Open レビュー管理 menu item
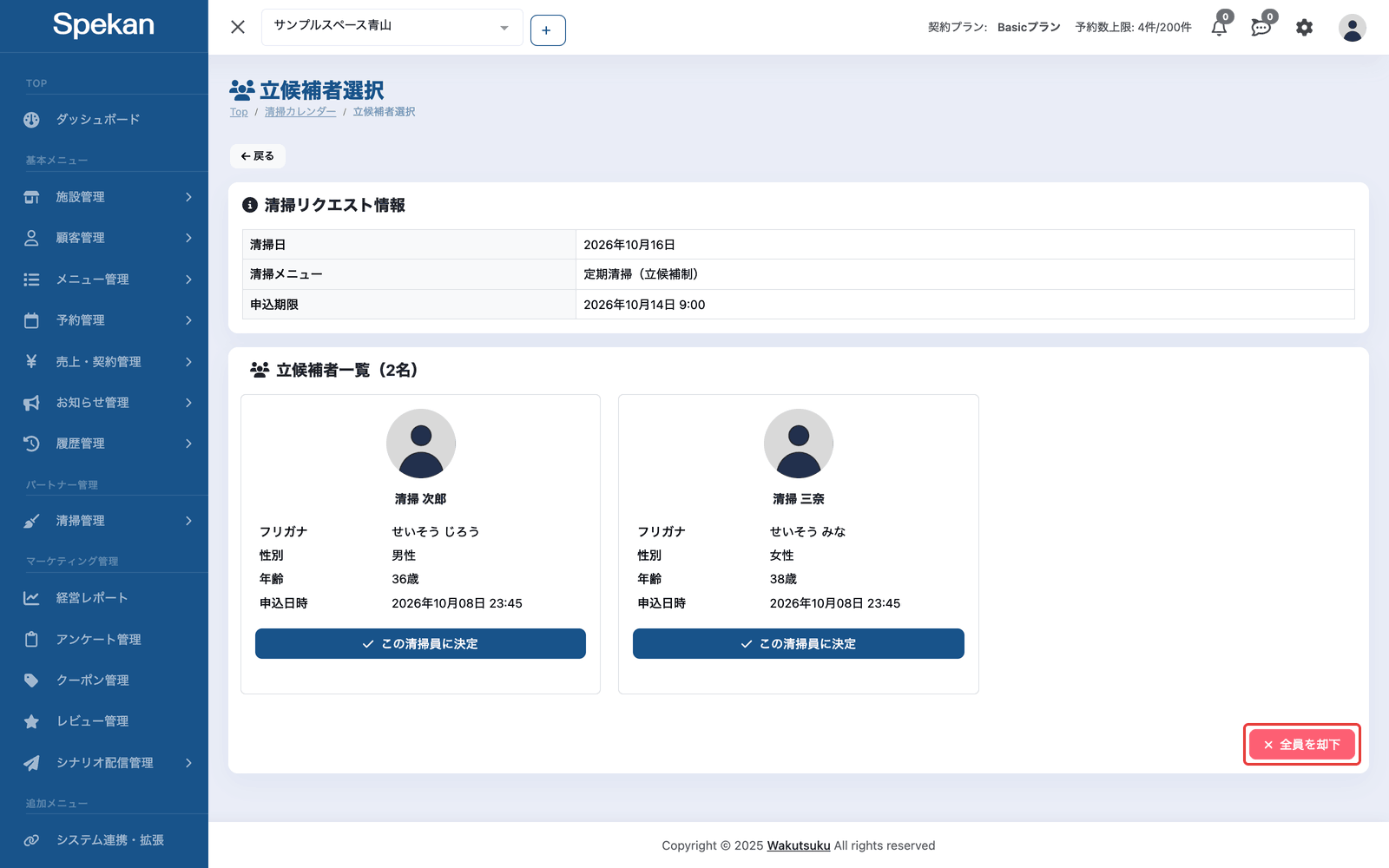1389x868 pixels. click(x=104, y=721)
